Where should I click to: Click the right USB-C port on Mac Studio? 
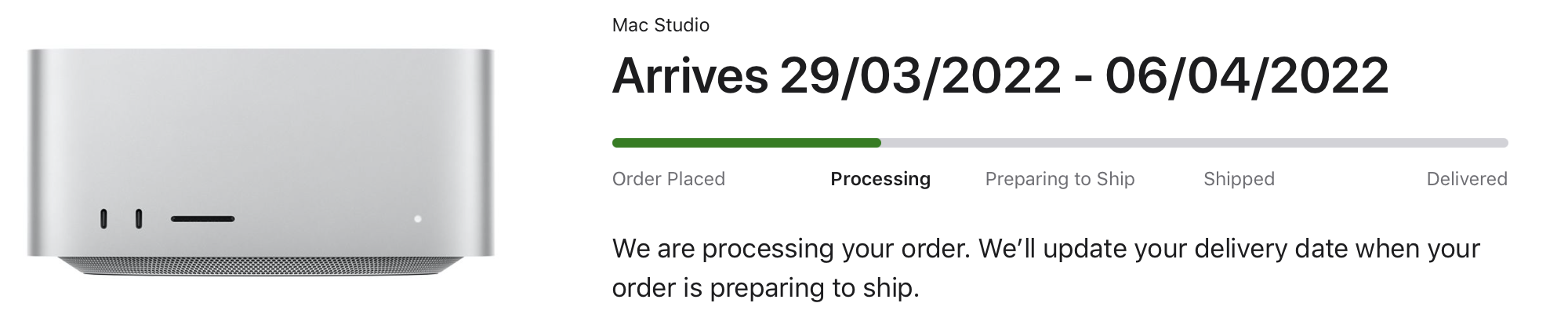[x=139, y=219]
